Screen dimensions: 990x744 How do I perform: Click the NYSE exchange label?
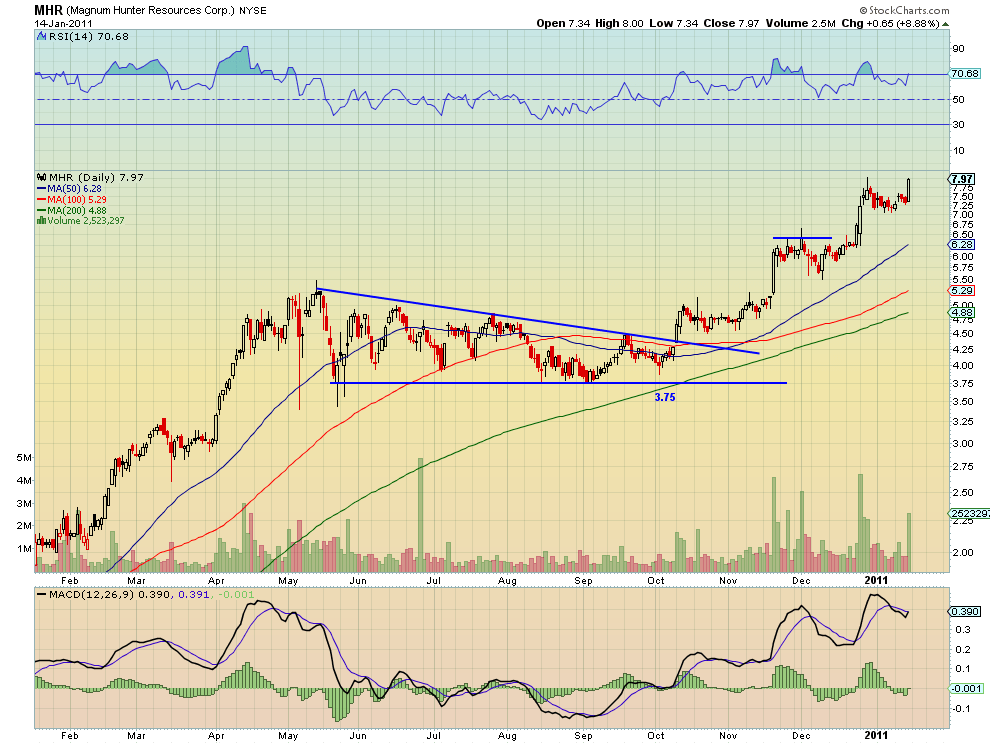253,11
